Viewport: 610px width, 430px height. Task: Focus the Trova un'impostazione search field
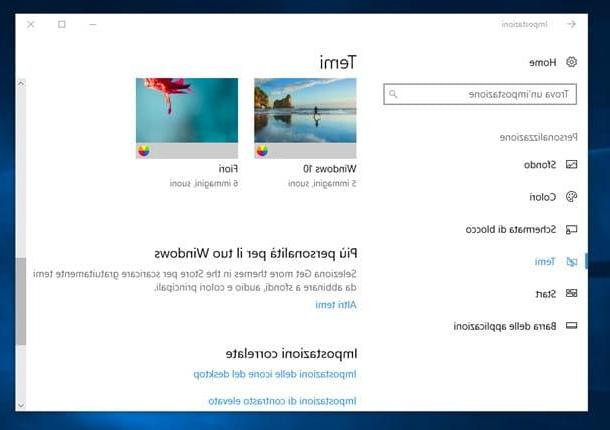tap(480, 94)
